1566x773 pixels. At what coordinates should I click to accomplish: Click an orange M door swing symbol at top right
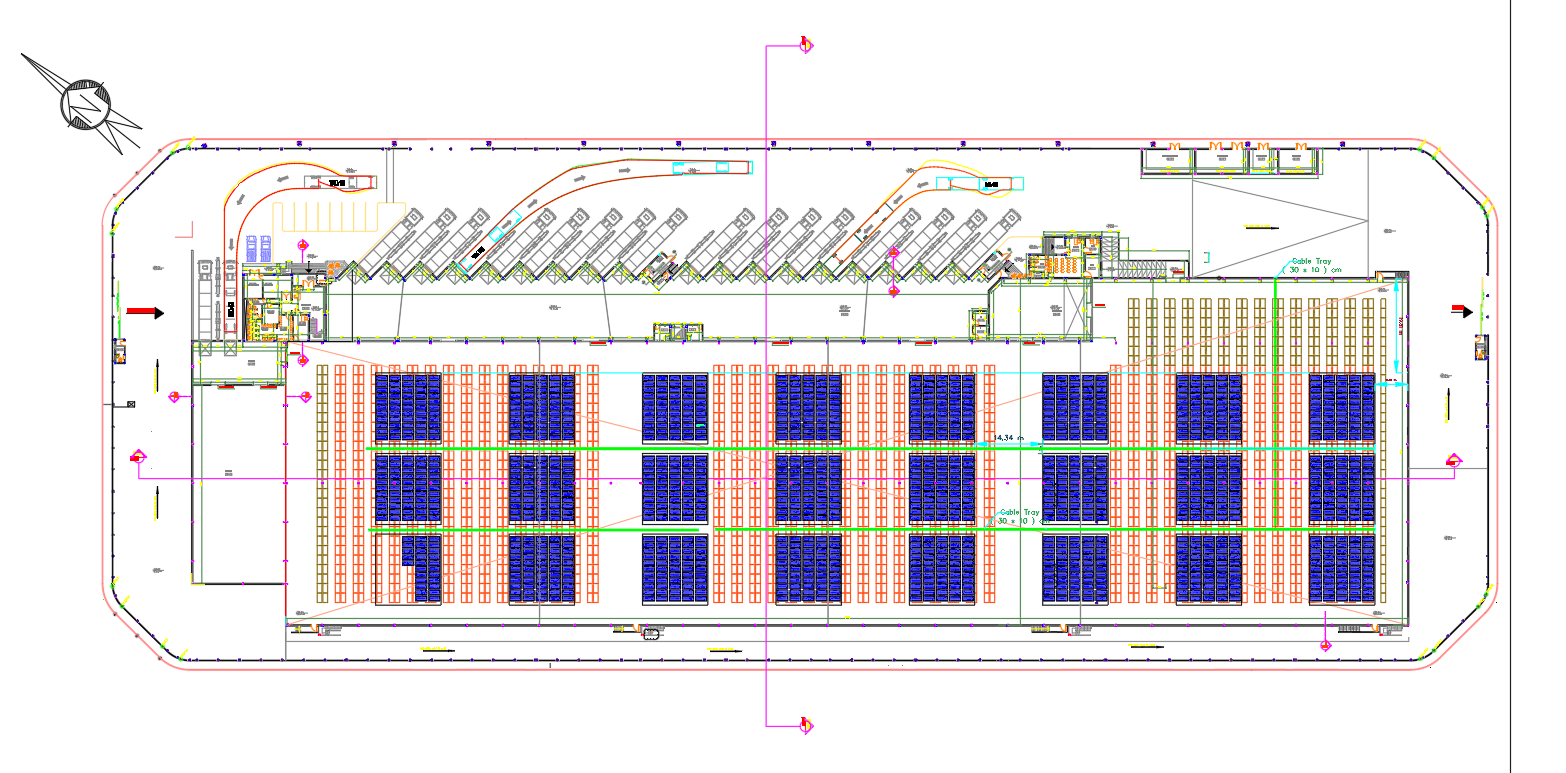[1215, 145]
